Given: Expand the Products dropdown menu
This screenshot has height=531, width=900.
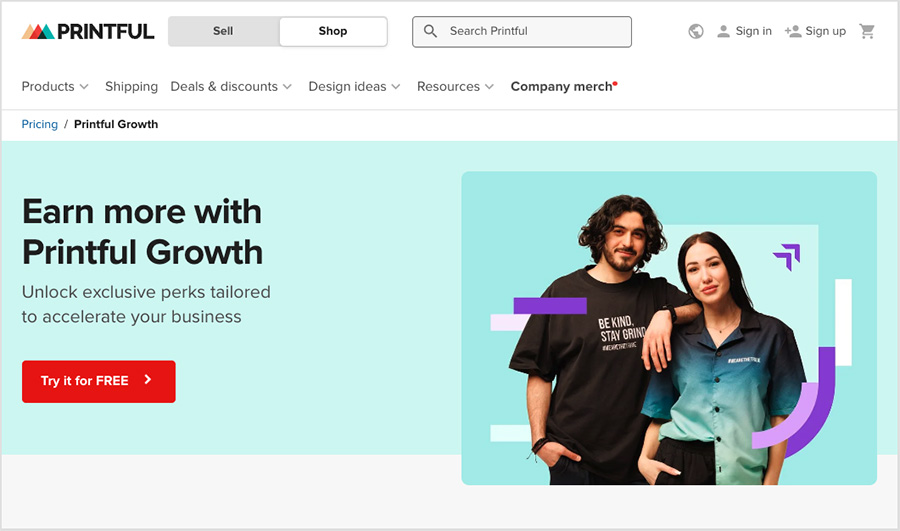Looking at the screenshot, I should tap(55, 86).
